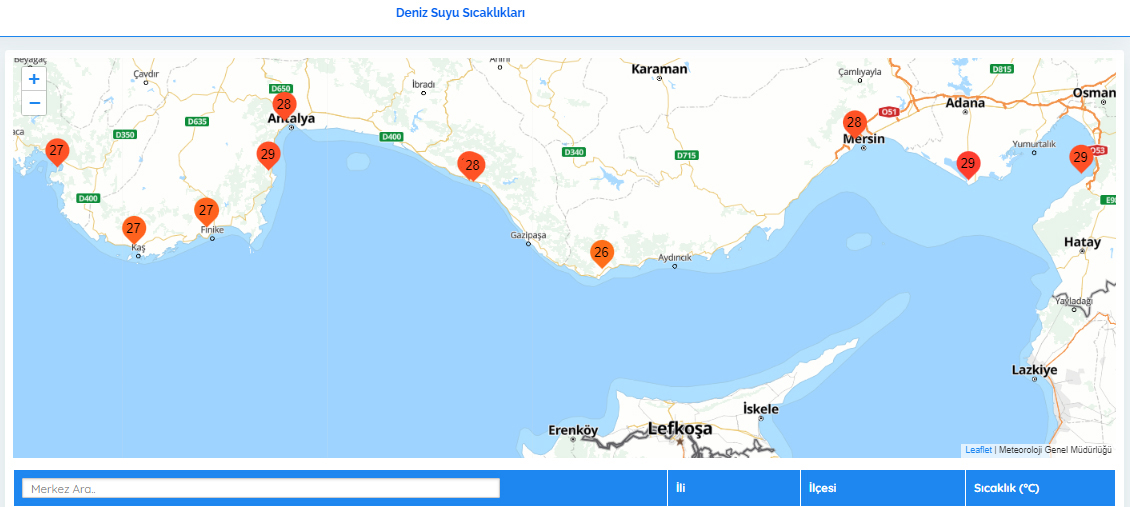Open the 28 marker northwest of Gazipaşa
Image resolution: width=1130 pixels, height=507 pixels.
[x=471, y=167]
